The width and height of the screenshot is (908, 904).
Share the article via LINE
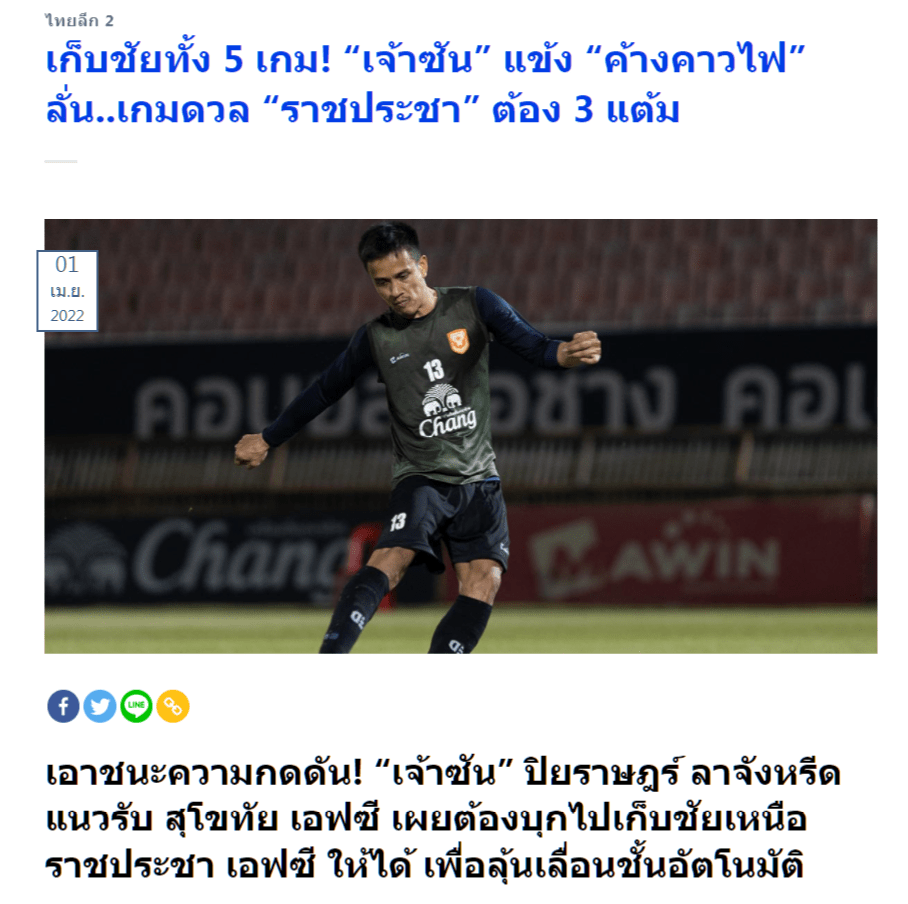(x=136, y=706)
